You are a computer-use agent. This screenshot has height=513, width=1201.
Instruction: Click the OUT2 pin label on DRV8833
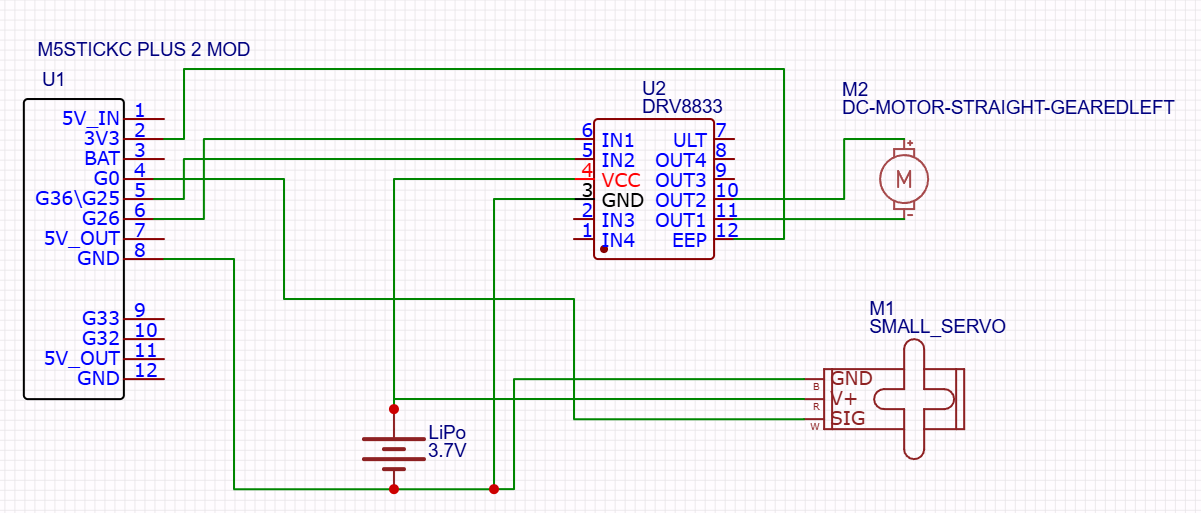coord(681,200)
